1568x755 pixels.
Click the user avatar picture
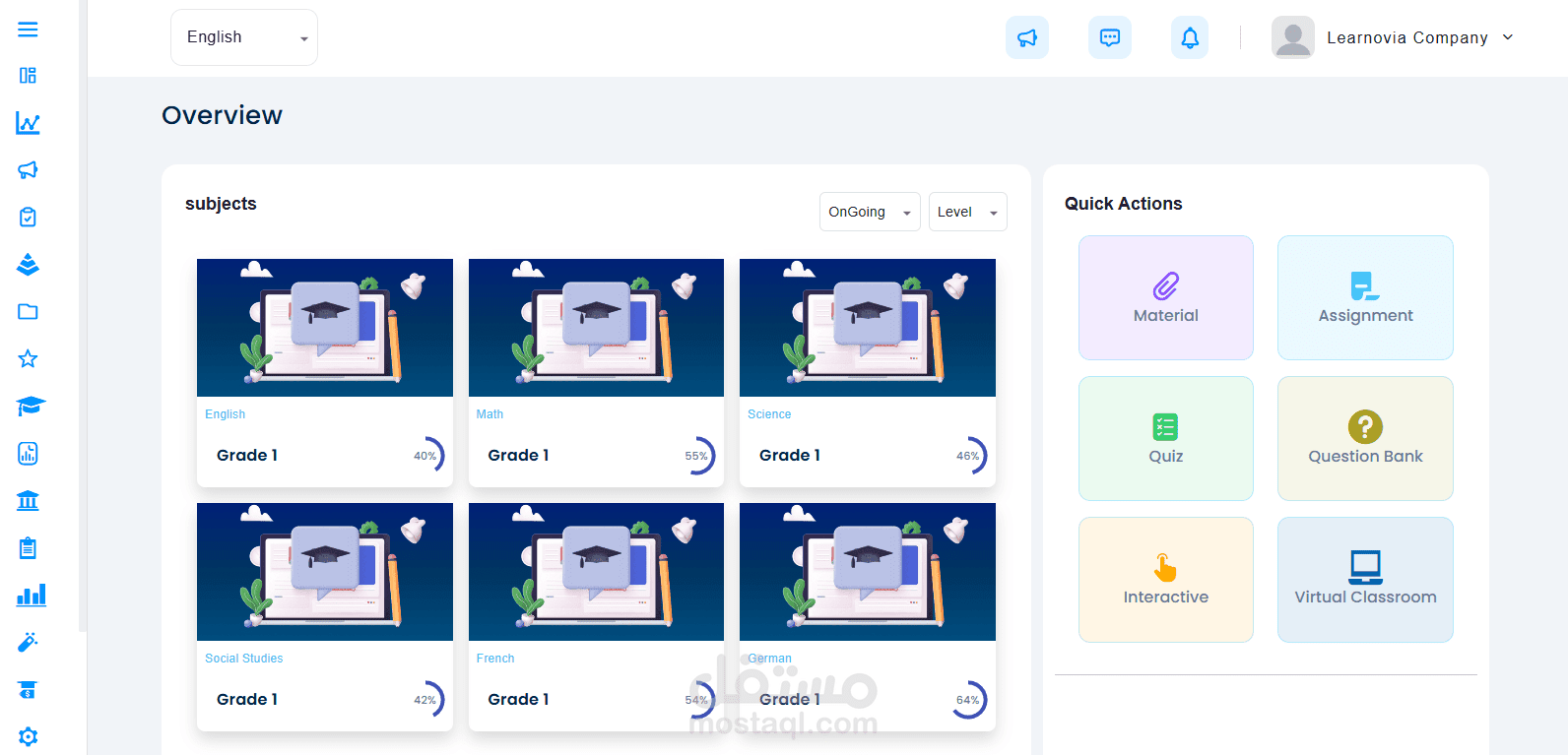1293,37
